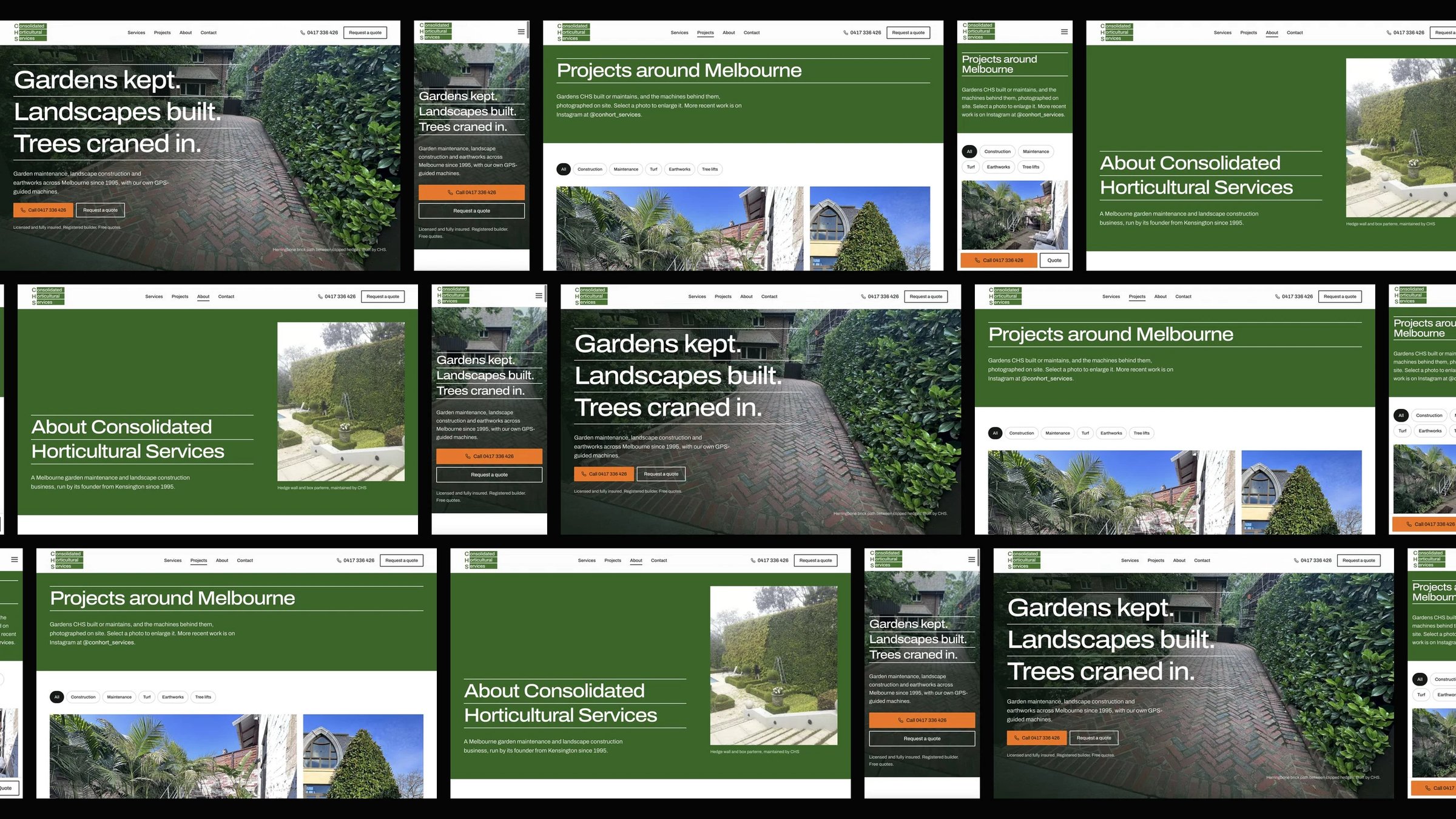
Task: Open Contact nav in top-row desktop About mockup
Action: click(x=1295, y=33)
